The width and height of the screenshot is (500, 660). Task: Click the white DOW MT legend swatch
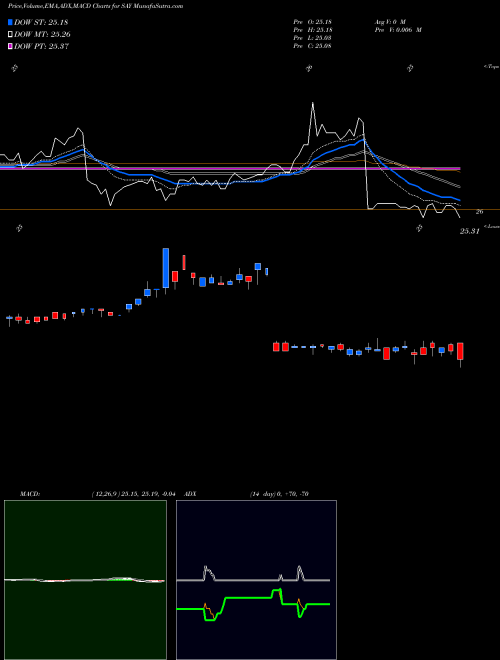pyautogui.click(x=10, y=34)
